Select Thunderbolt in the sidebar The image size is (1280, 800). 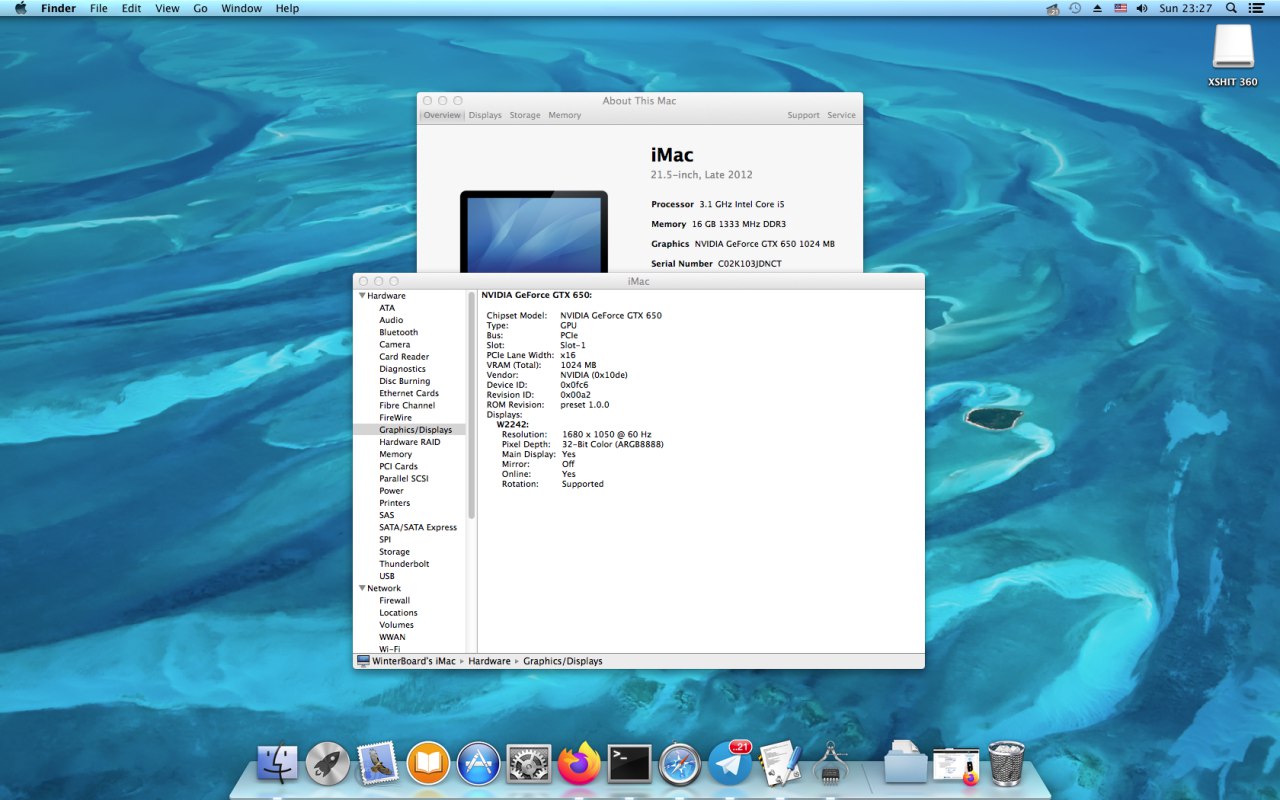(x=404, y=564)
